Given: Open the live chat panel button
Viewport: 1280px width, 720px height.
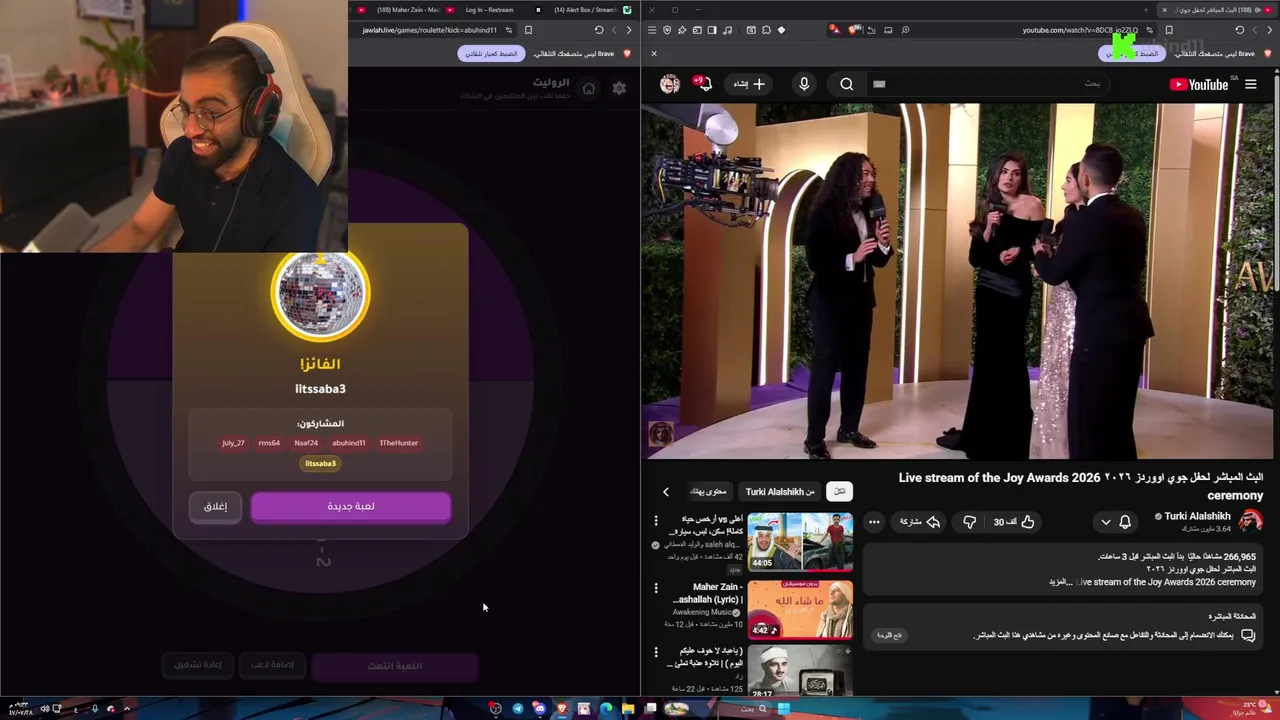Looking at the screenshot, I should (889, 635).
